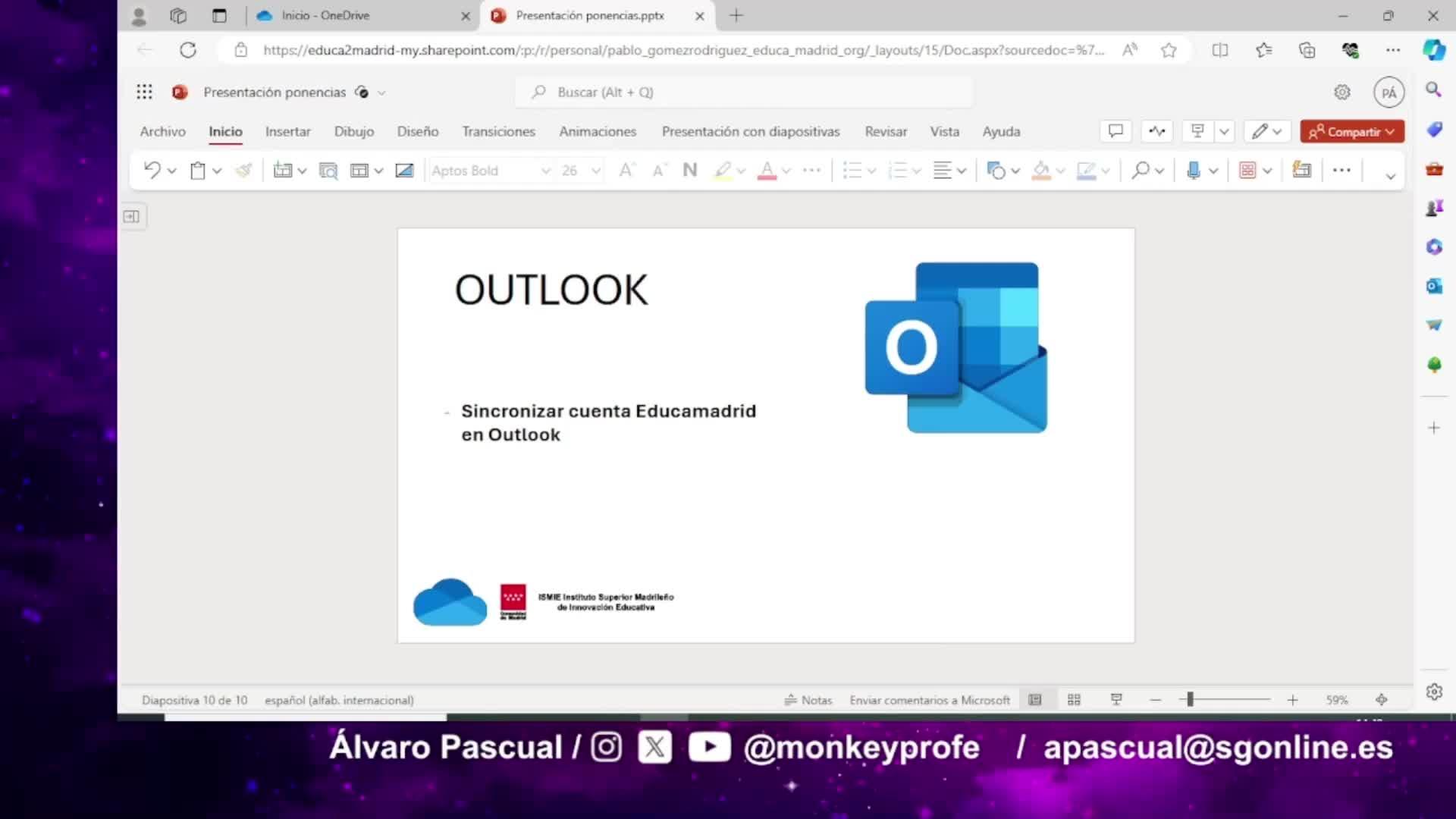Open the Transiciones ribbon tab
Screen dimensions: 1456x819
[498, 131]
